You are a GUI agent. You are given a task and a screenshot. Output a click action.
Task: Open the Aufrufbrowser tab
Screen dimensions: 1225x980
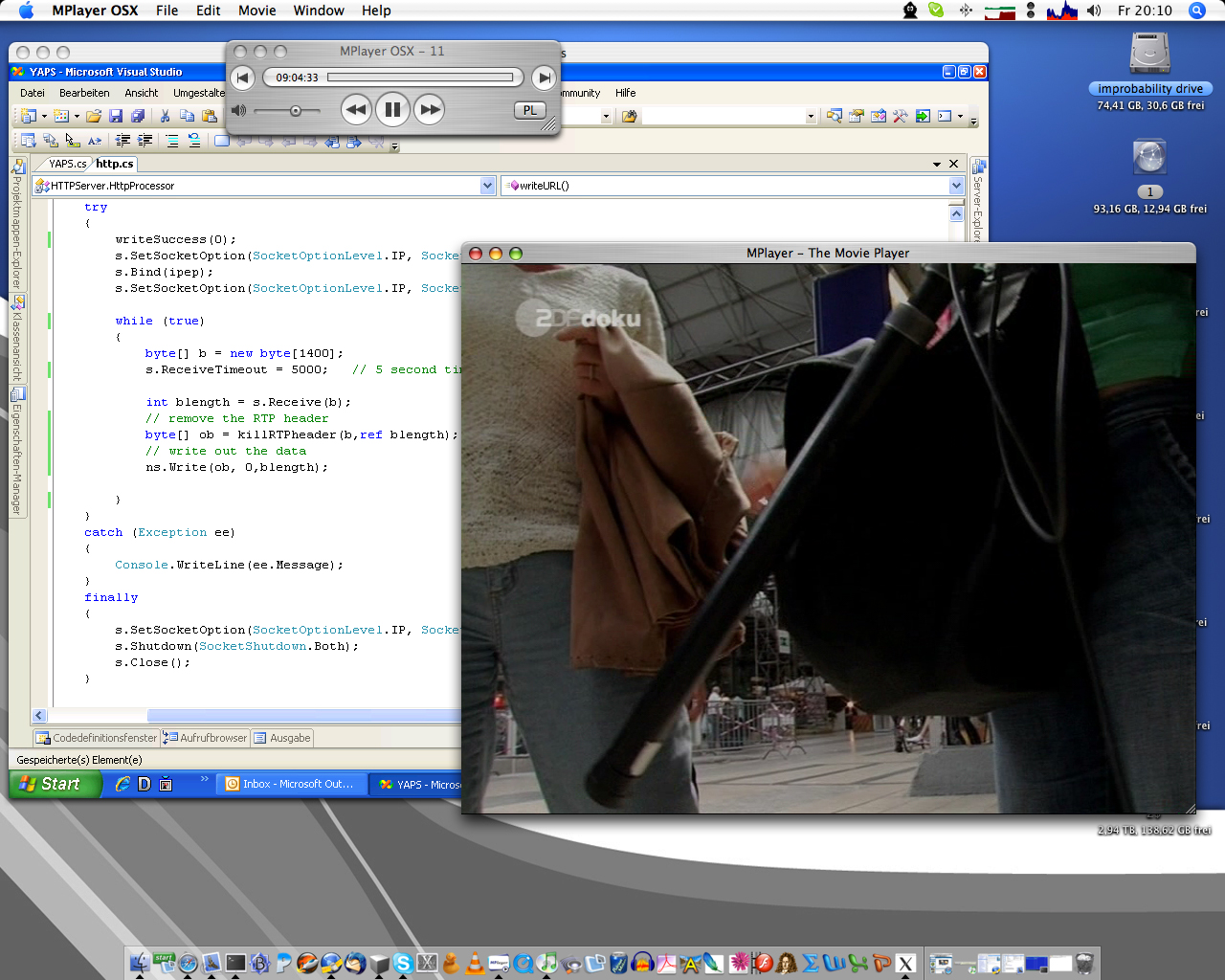[206, 738]
